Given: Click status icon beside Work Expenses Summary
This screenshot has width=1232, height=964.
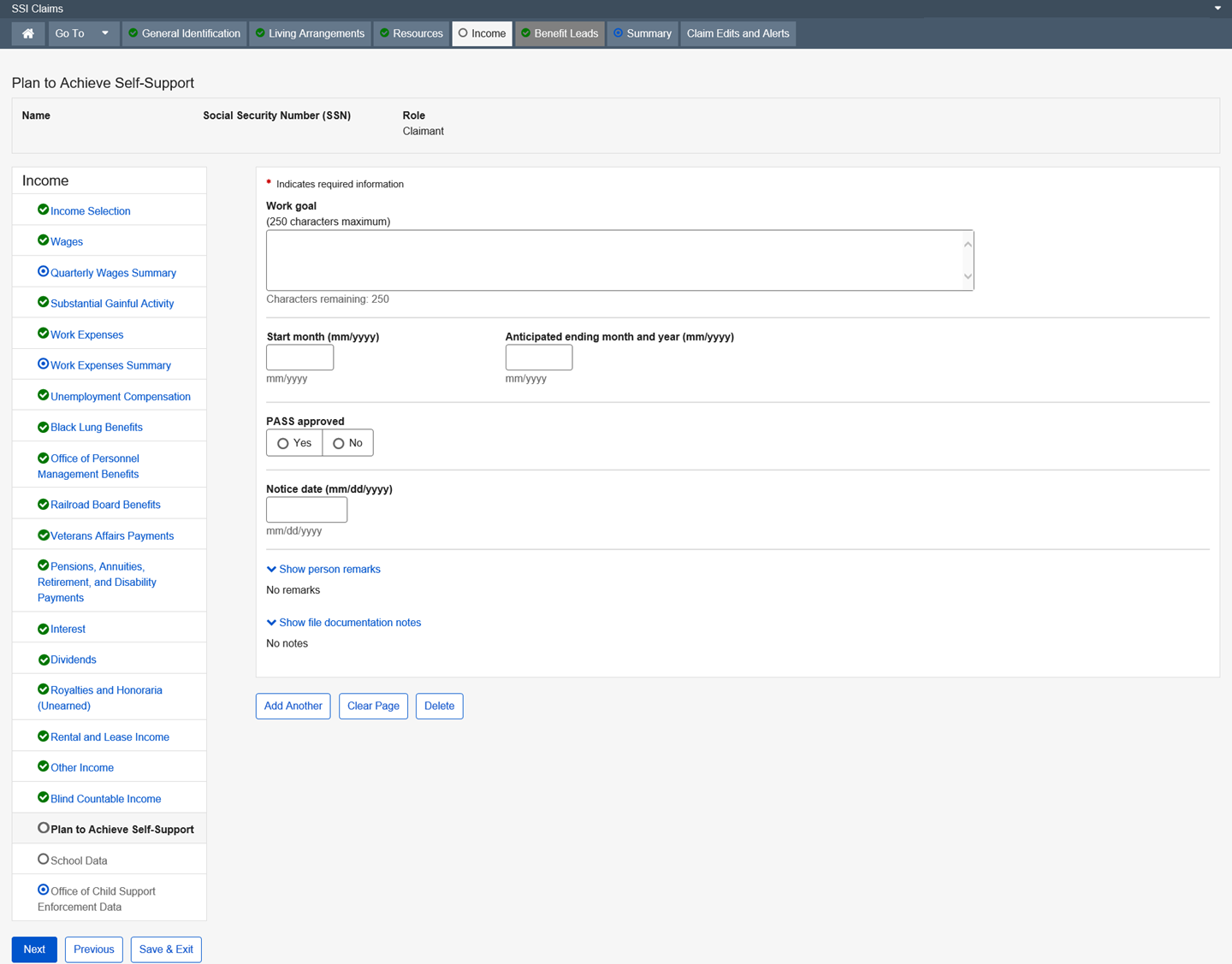Looking at the screenshot, I should coord(43,364).
